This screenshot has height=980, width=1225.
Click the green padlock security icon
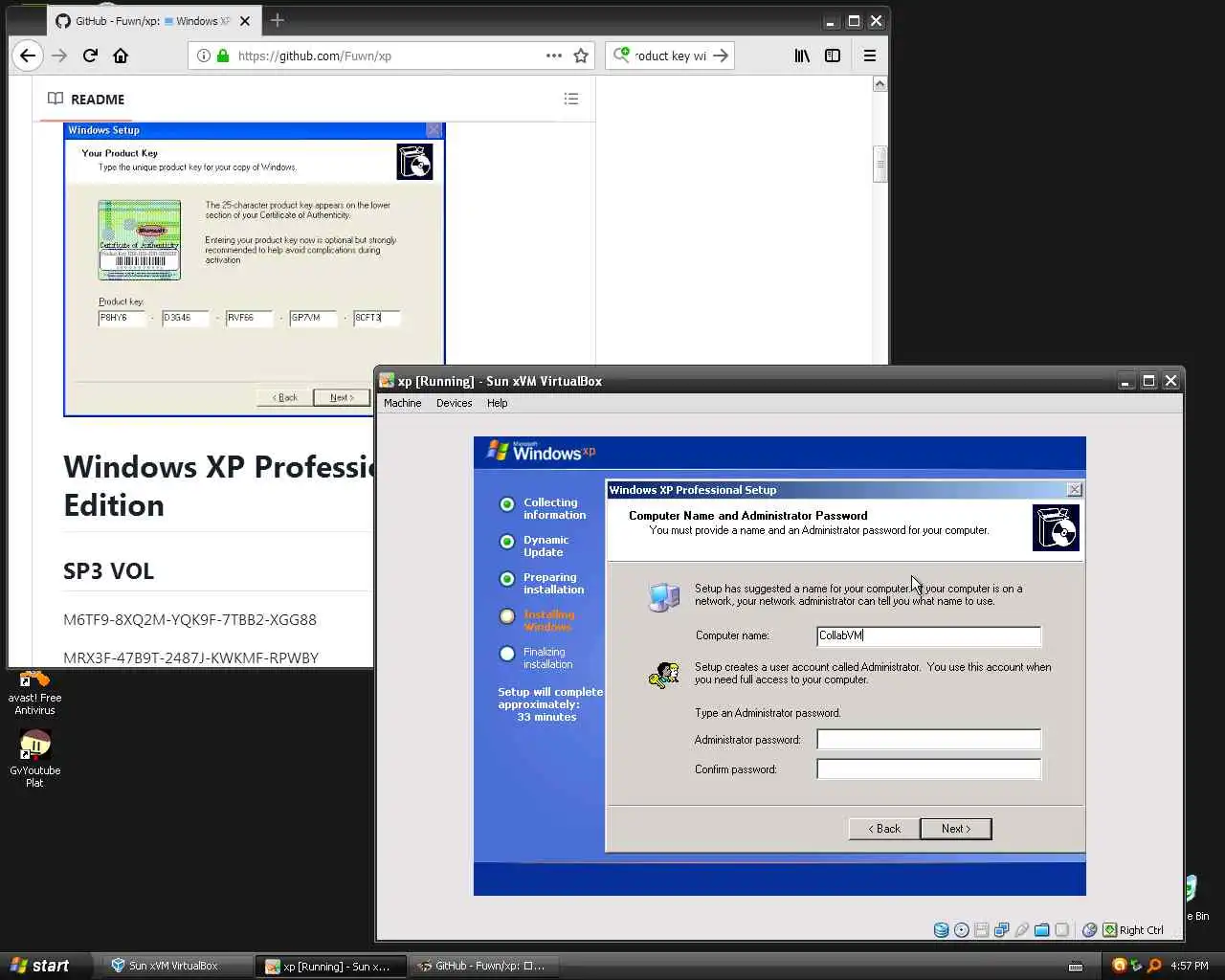[223, 56]
